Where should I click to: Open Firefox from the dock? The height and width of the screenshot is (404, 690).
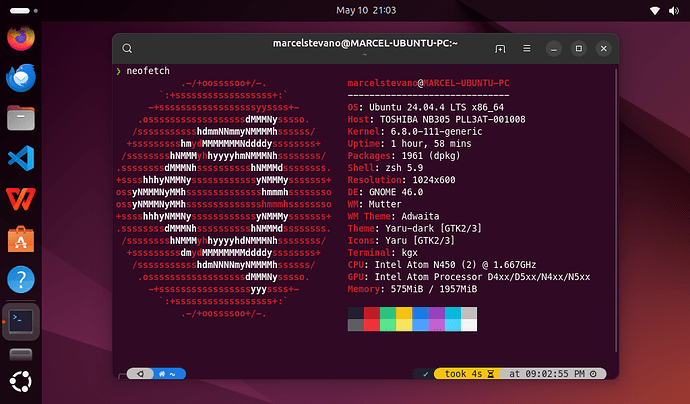[x=21, y=38]
